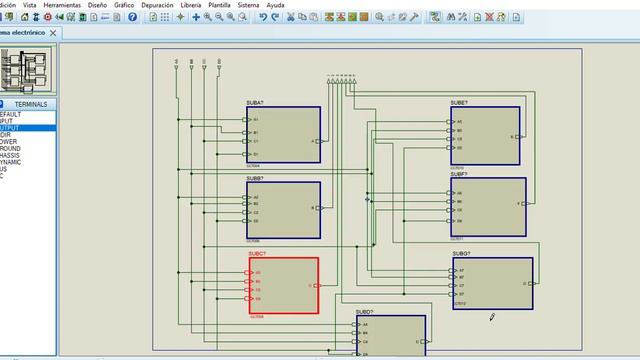Center view at cursor tool
The image size is (640, 360).
click(x=196, y=17)
